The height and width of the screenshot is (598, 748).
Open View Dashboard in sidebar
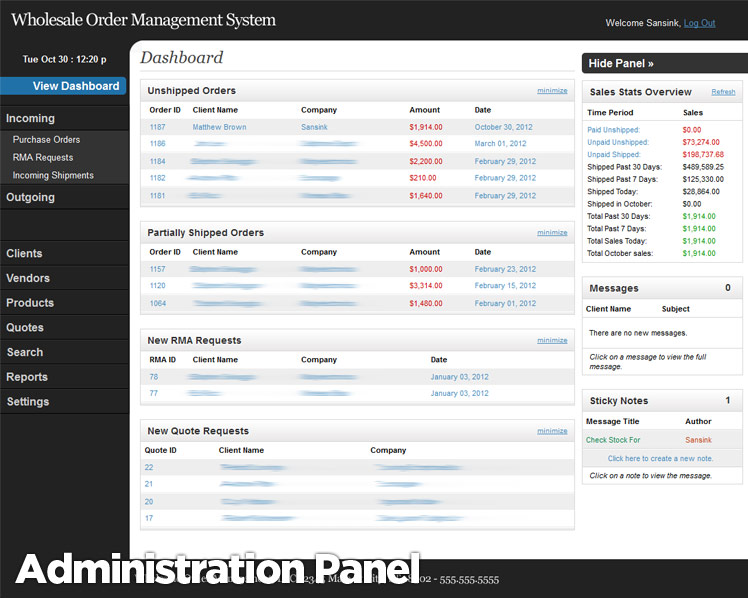[75, 86]
